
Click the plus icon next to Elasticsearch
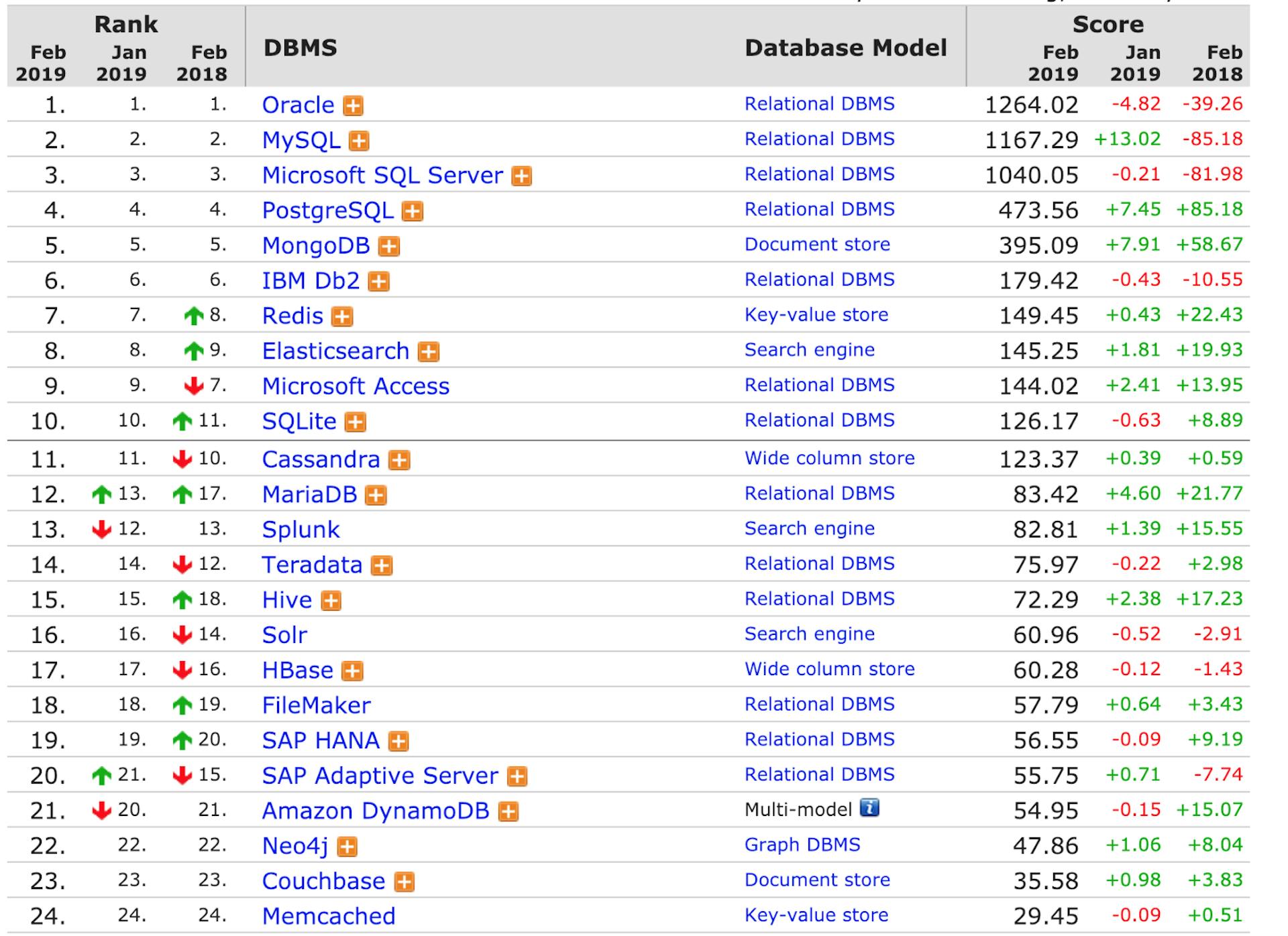point(428,352)
